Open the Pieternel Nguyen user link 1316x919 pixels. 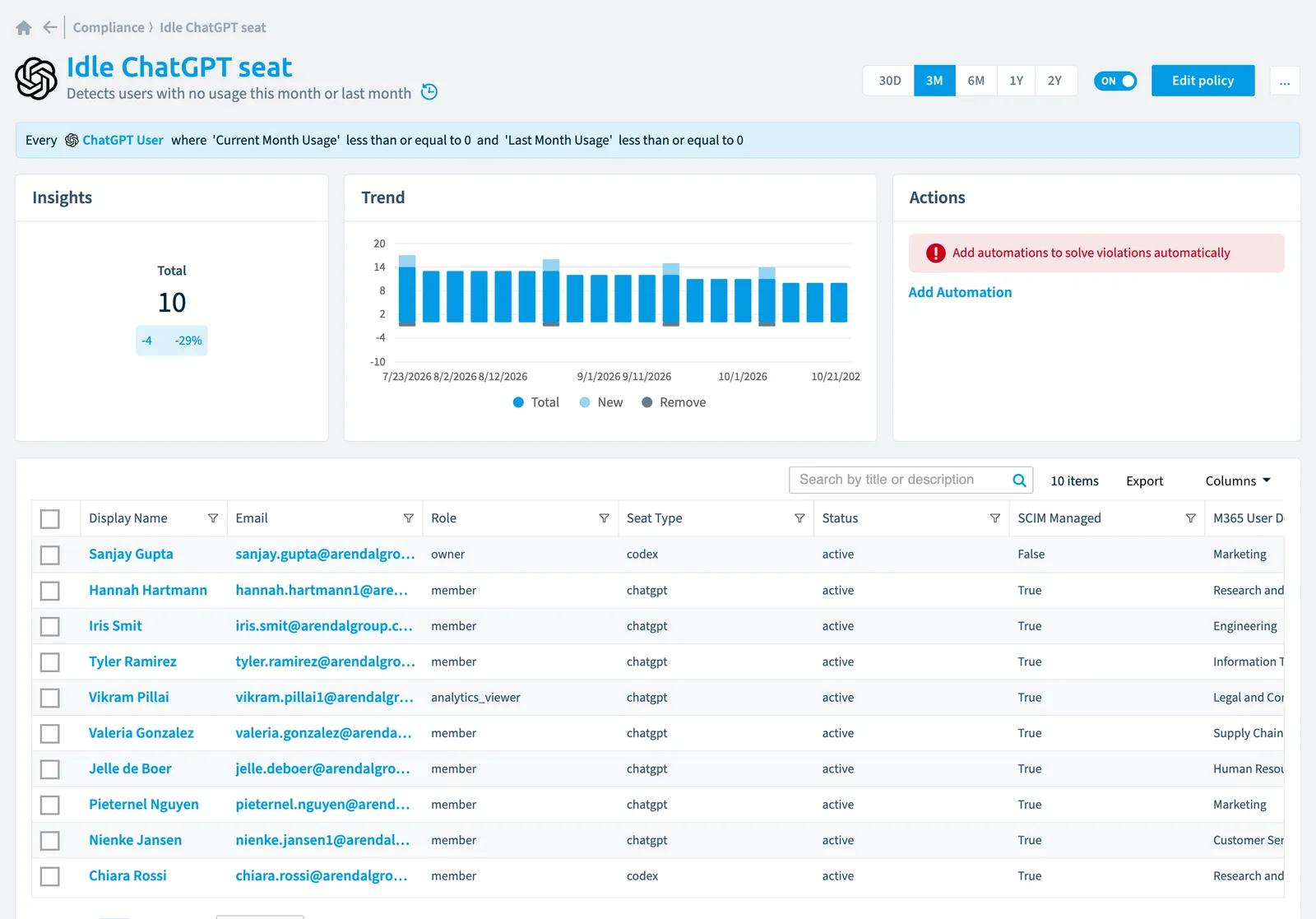coord(144,805)
